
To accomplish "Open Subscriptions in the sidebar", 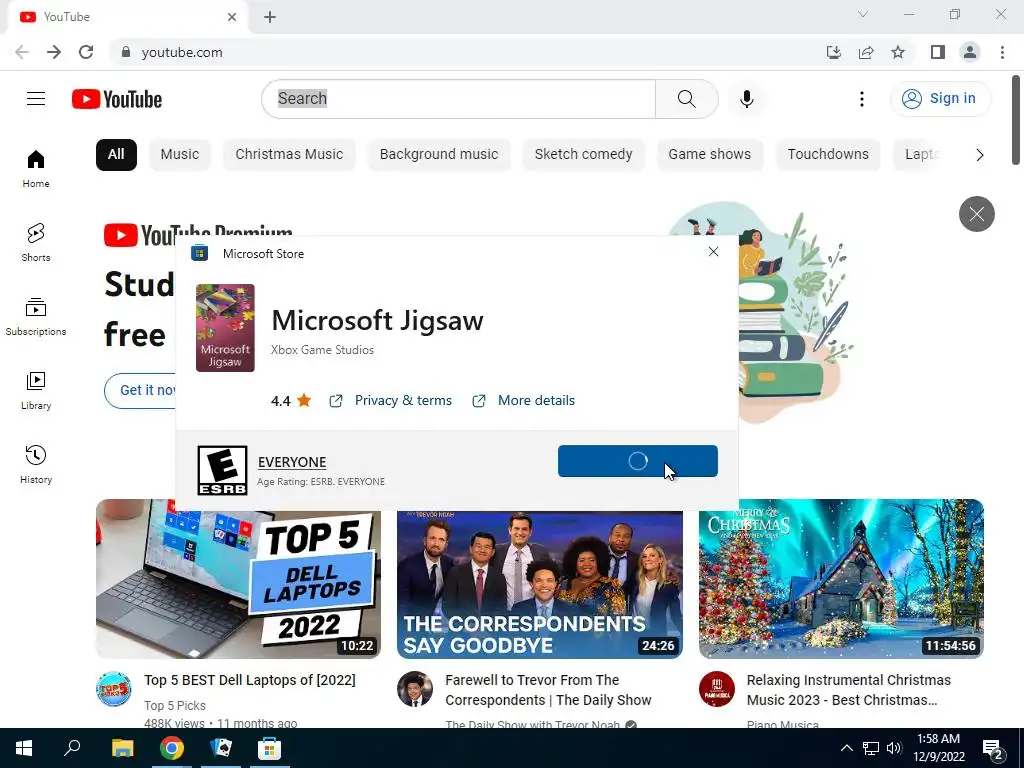I will point(36,317).
